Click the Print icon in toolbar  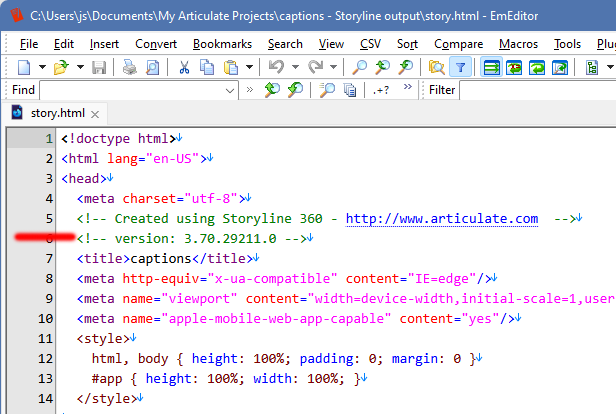(128, 67)
